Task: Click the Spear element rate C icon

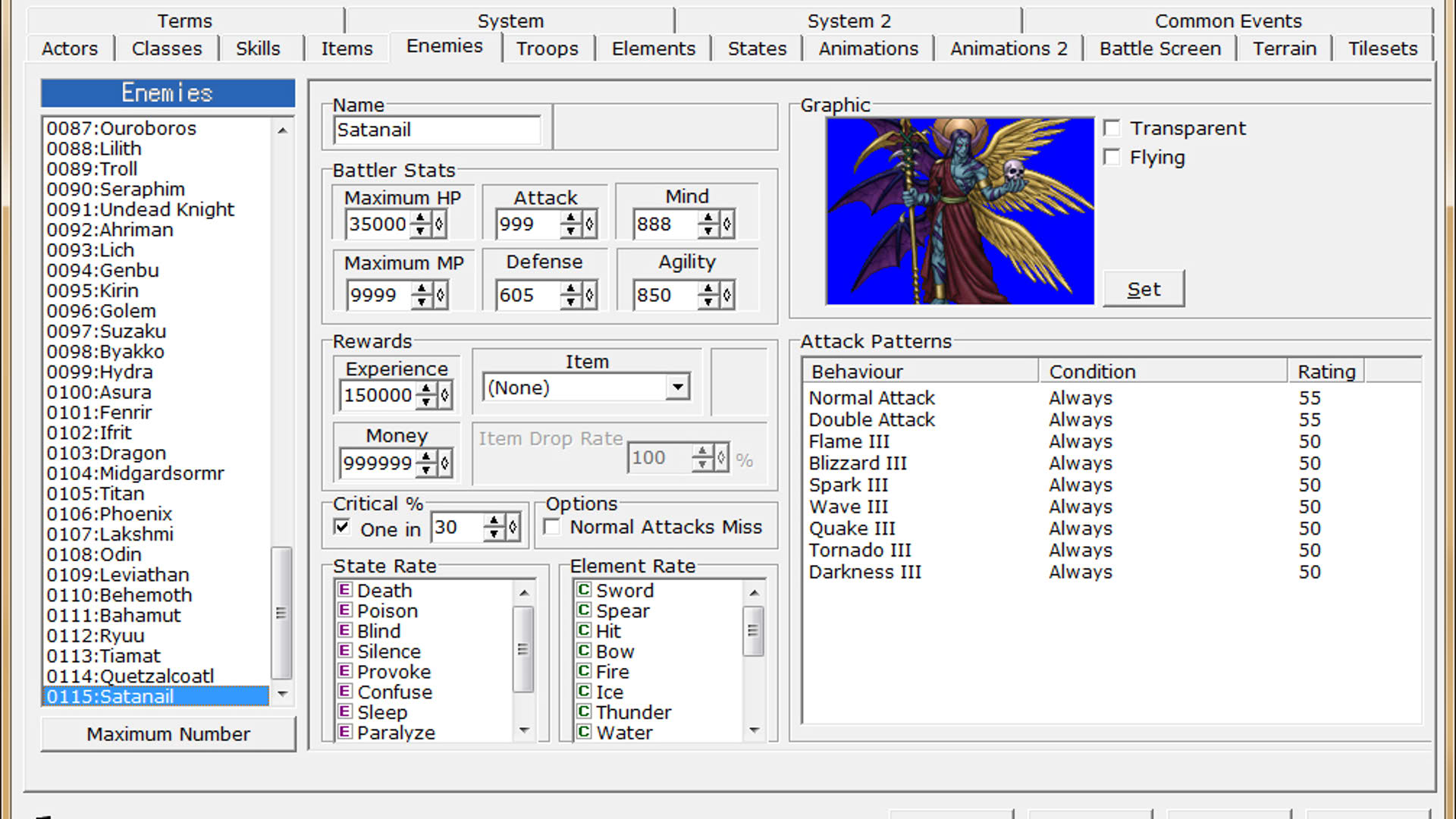Action: pyautogui.click(x=583, y=610)
